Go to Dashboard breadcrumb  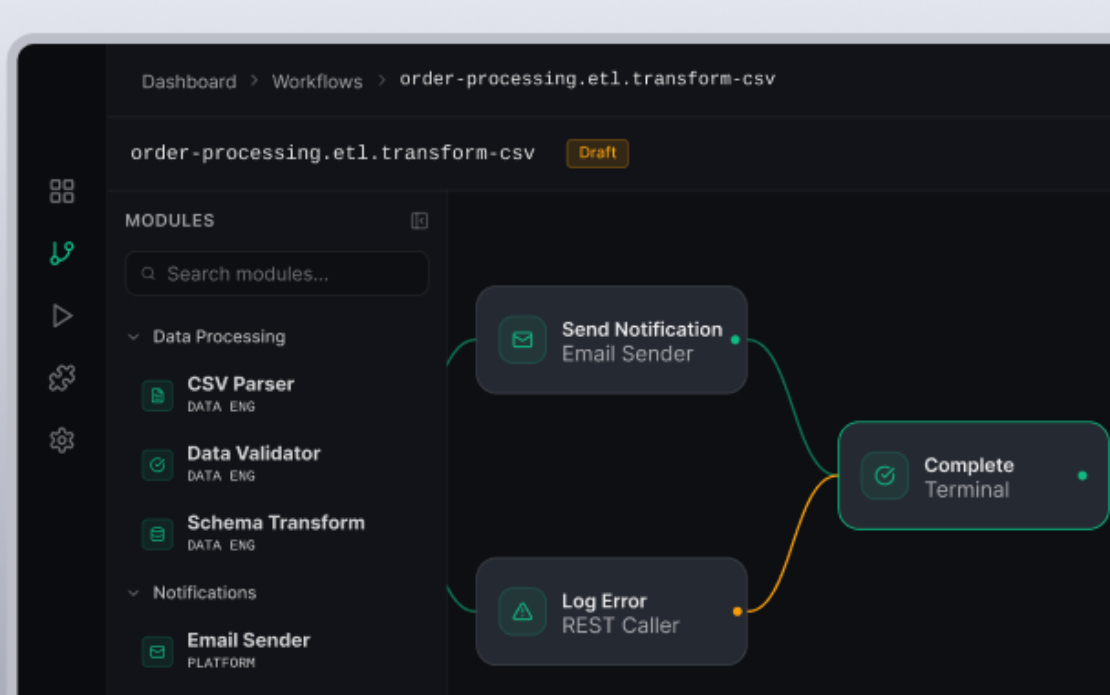click(189, 81)
